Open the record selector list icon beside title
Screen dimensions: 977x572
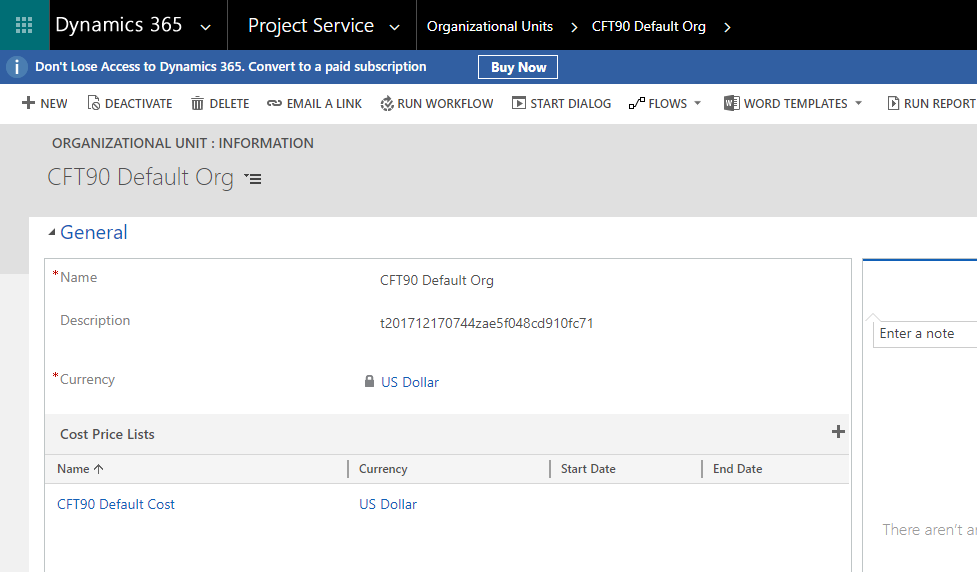[252, 179]
